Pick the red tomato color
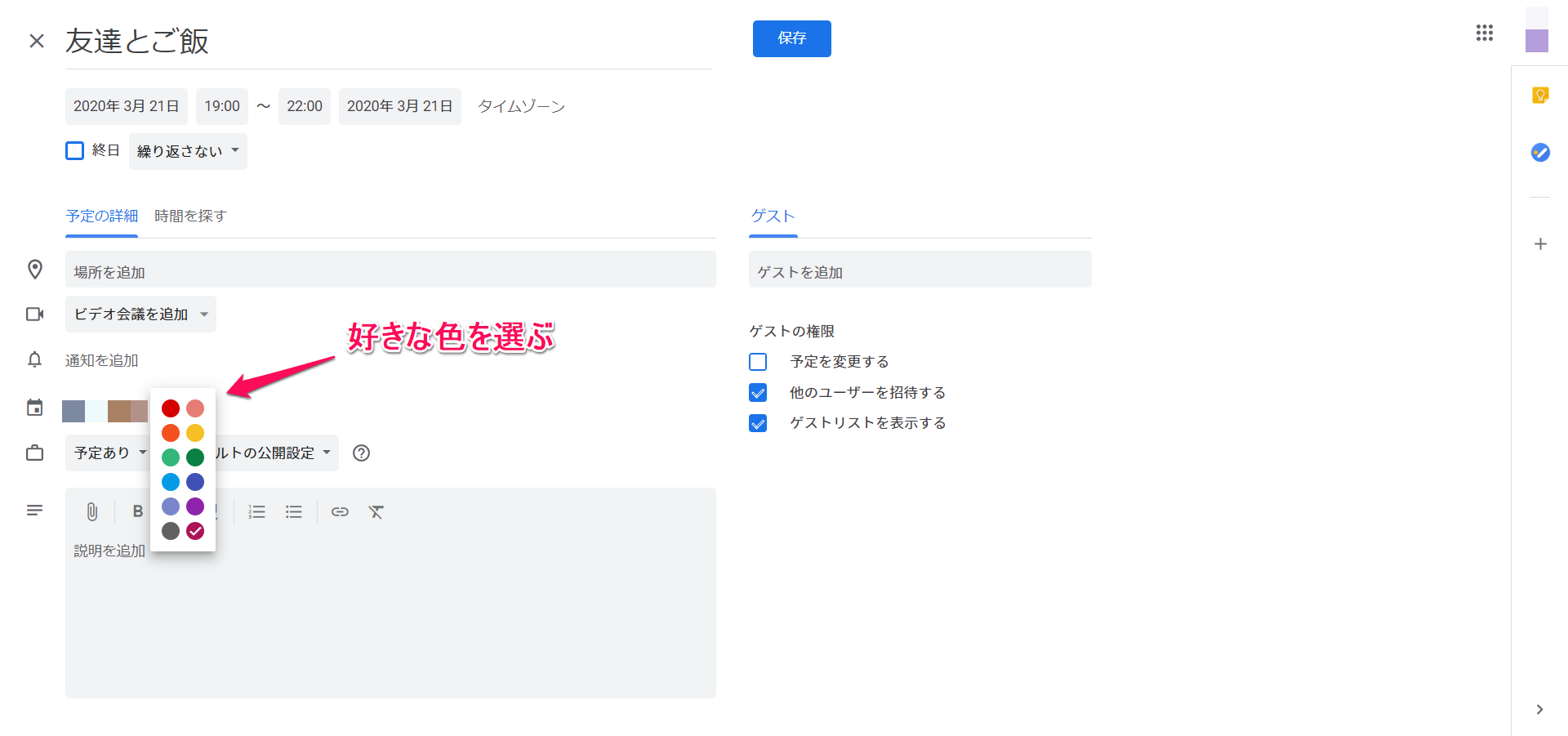 click(x=171, y=408)
